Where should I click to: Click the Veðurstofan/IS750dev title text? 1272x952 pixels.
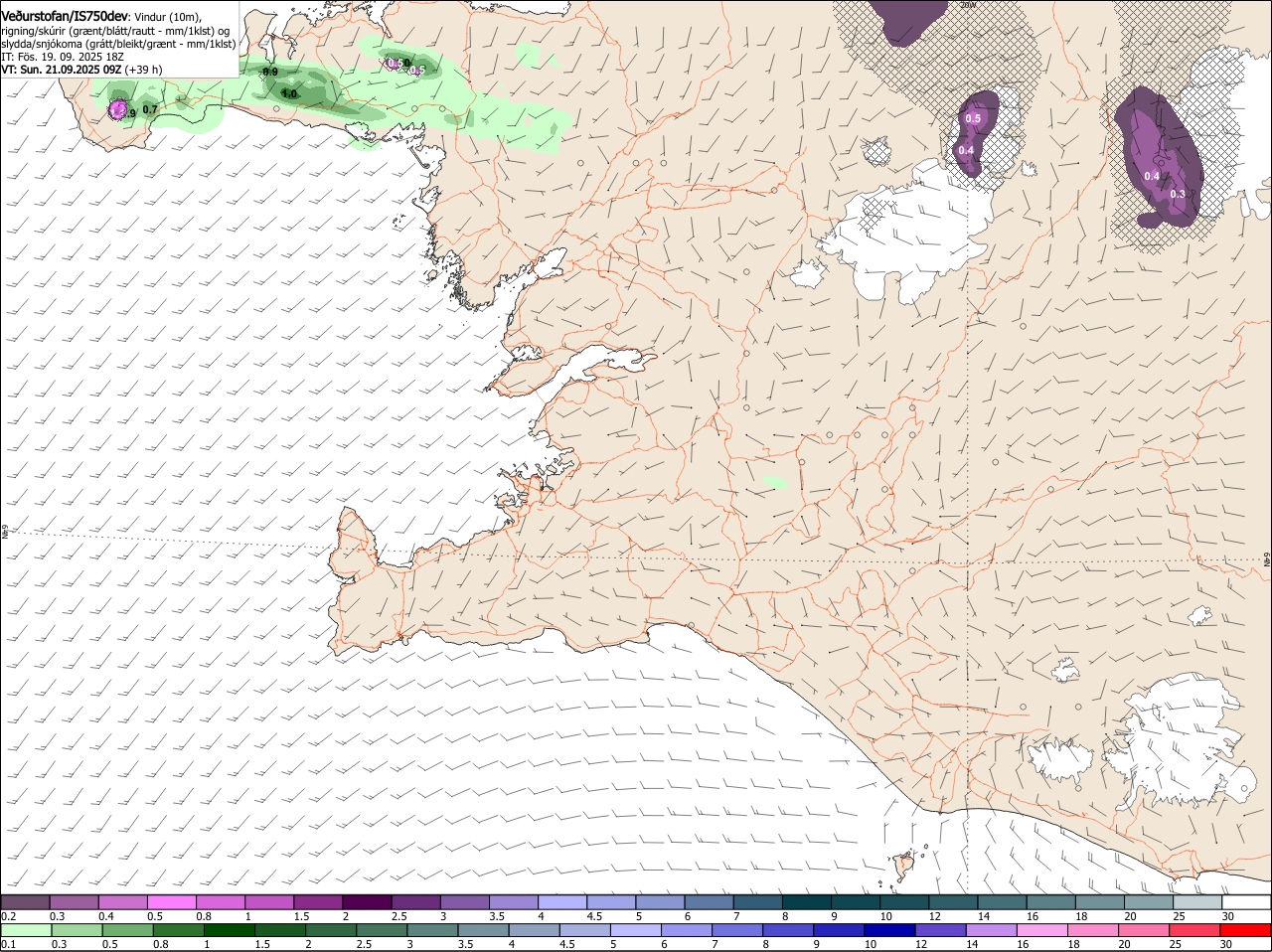(x=65, y=17)
